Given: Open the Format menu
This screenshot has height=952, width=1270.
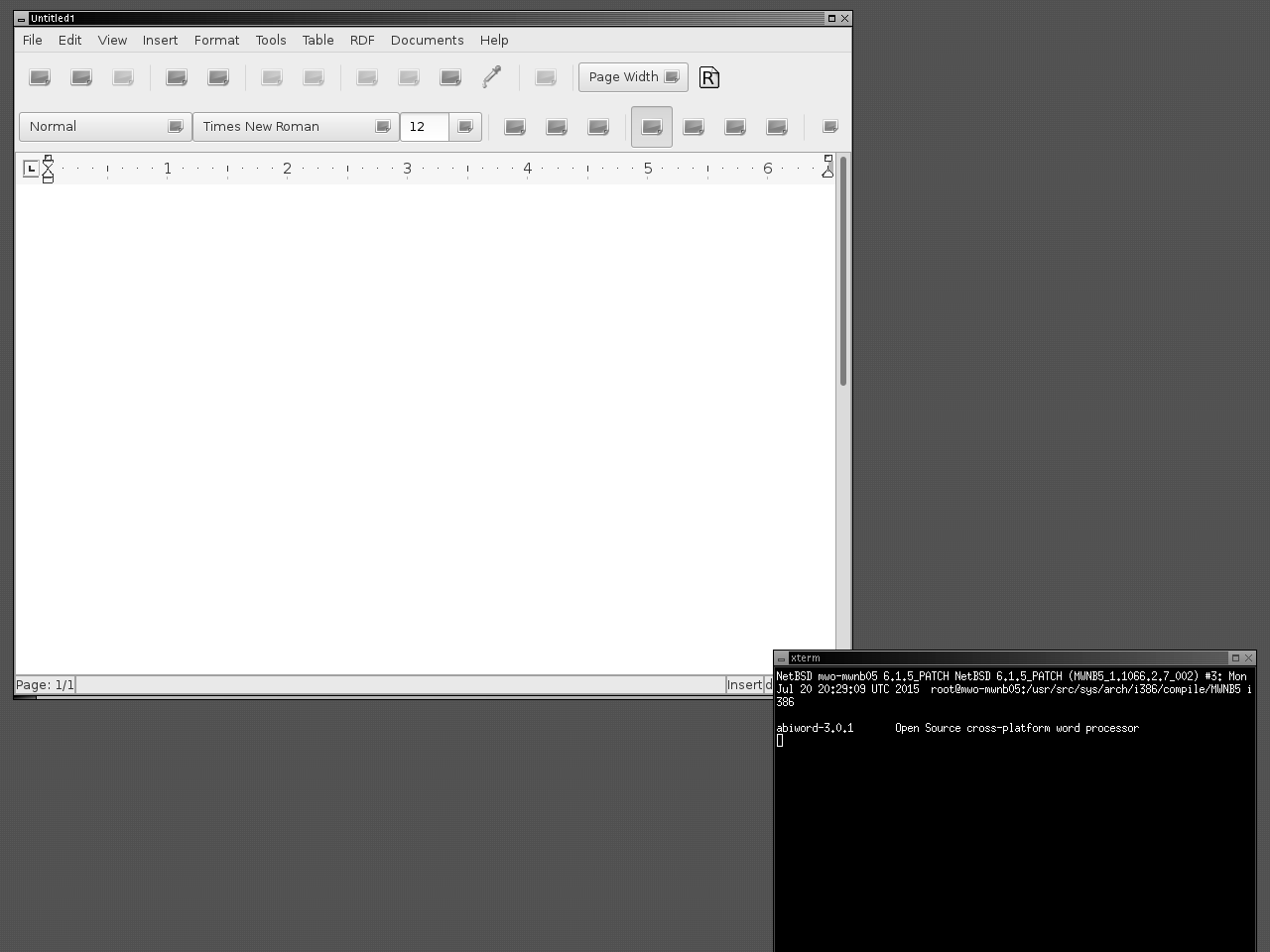Looking at the screenshot, I should 216,40.
